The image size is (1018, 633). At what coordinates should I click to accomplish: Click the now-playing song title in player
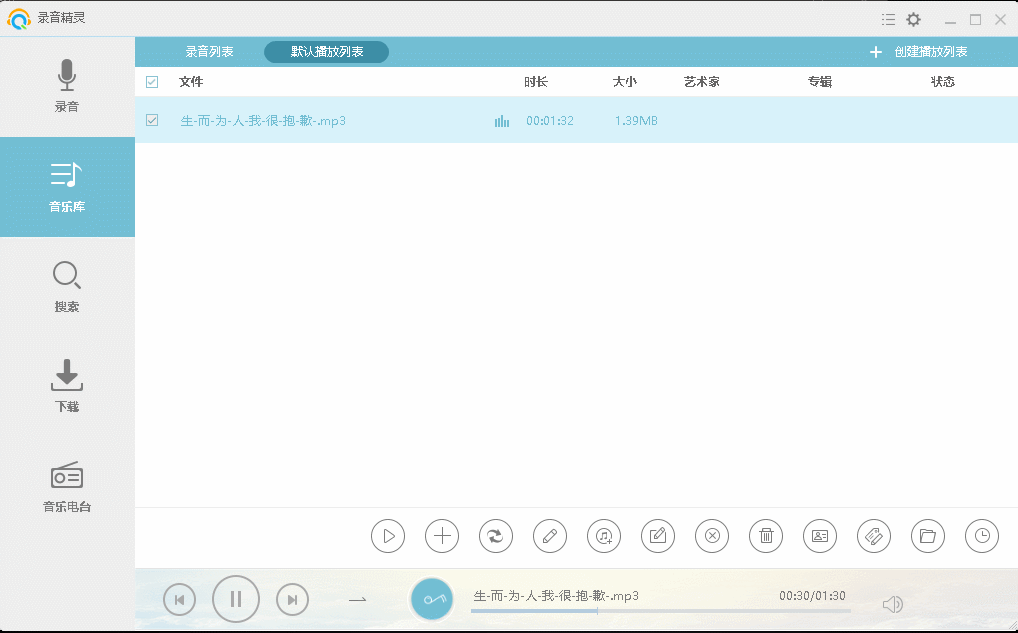556,595
